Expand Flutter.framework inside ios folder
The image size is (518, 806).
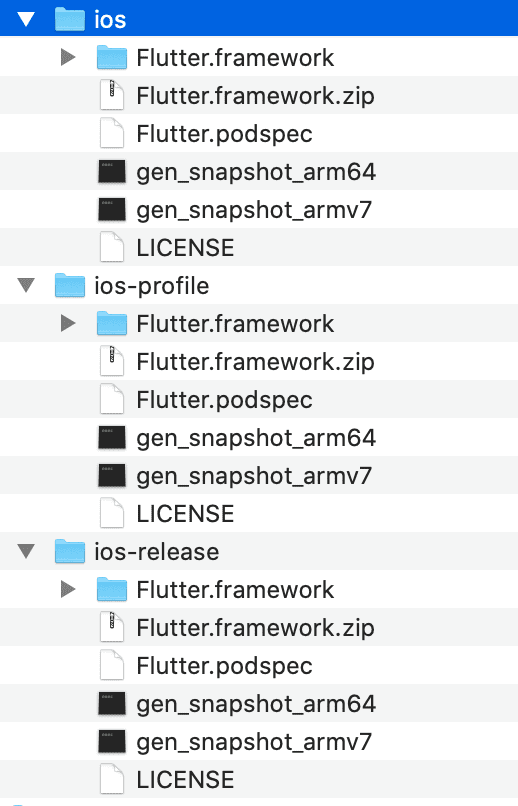pos(68,57)
